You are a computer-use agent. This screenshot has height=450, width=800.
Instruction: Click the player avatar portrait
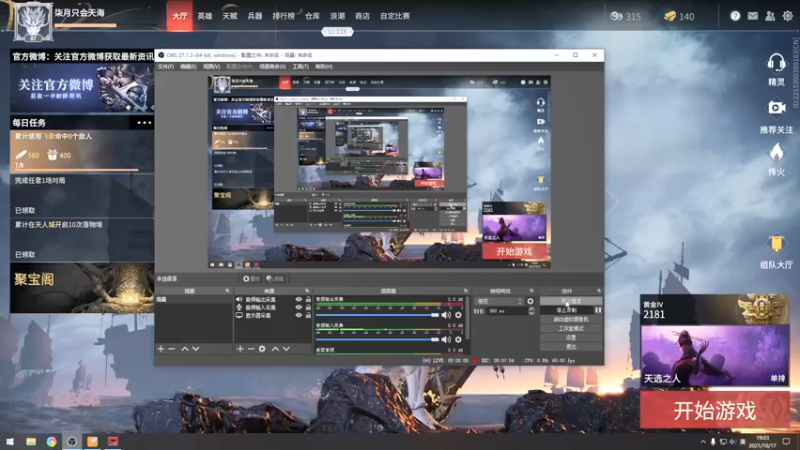33,21
